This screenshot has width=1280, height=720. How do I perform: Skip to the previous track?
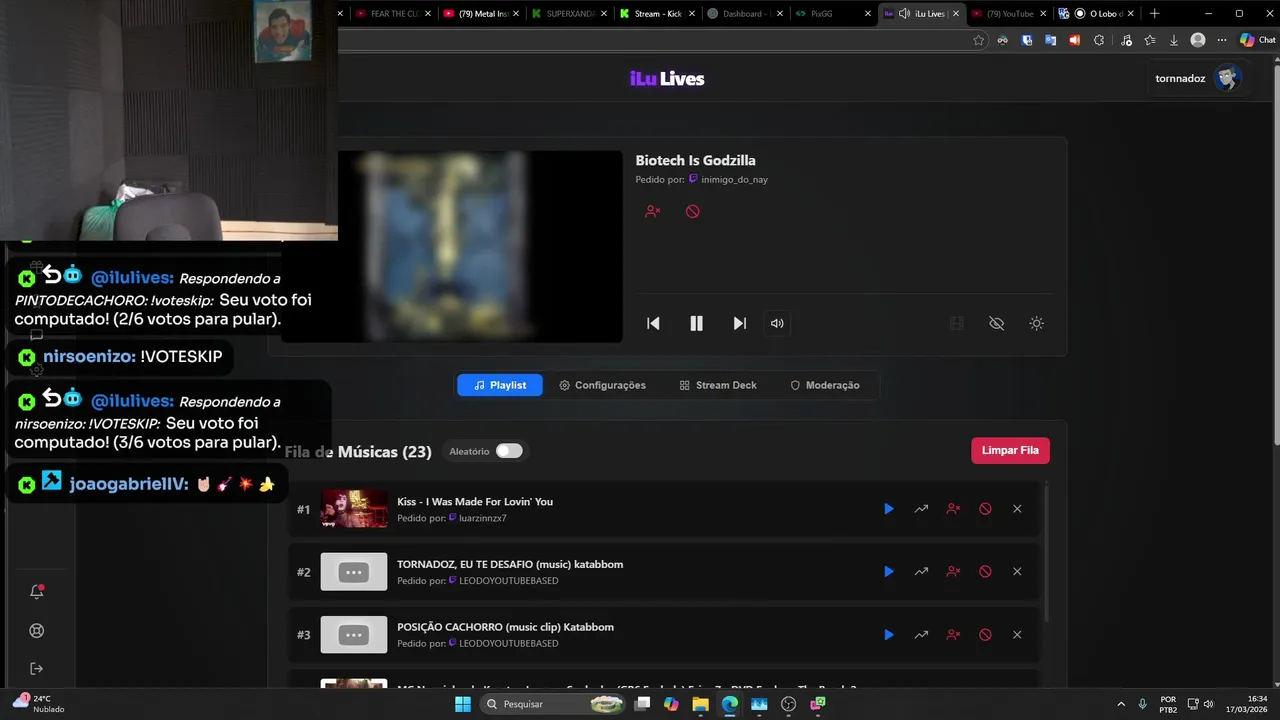[x=653, y=323]
